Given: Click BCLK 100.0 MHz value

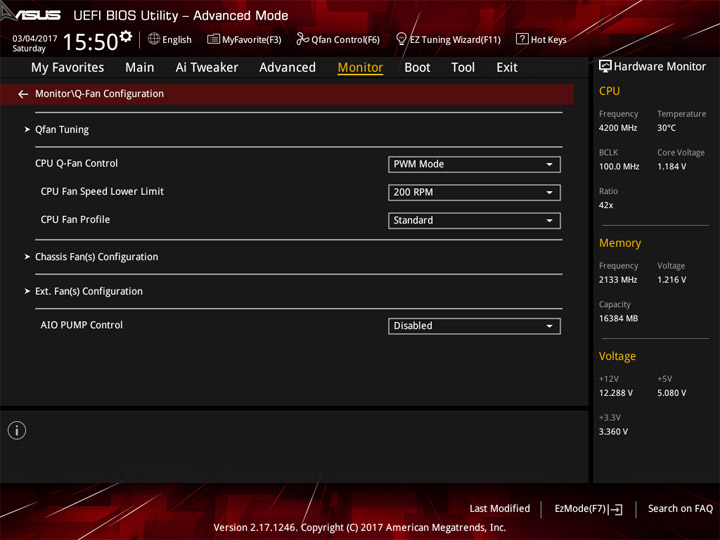Looking at the screenshot, I should point(619,167).
